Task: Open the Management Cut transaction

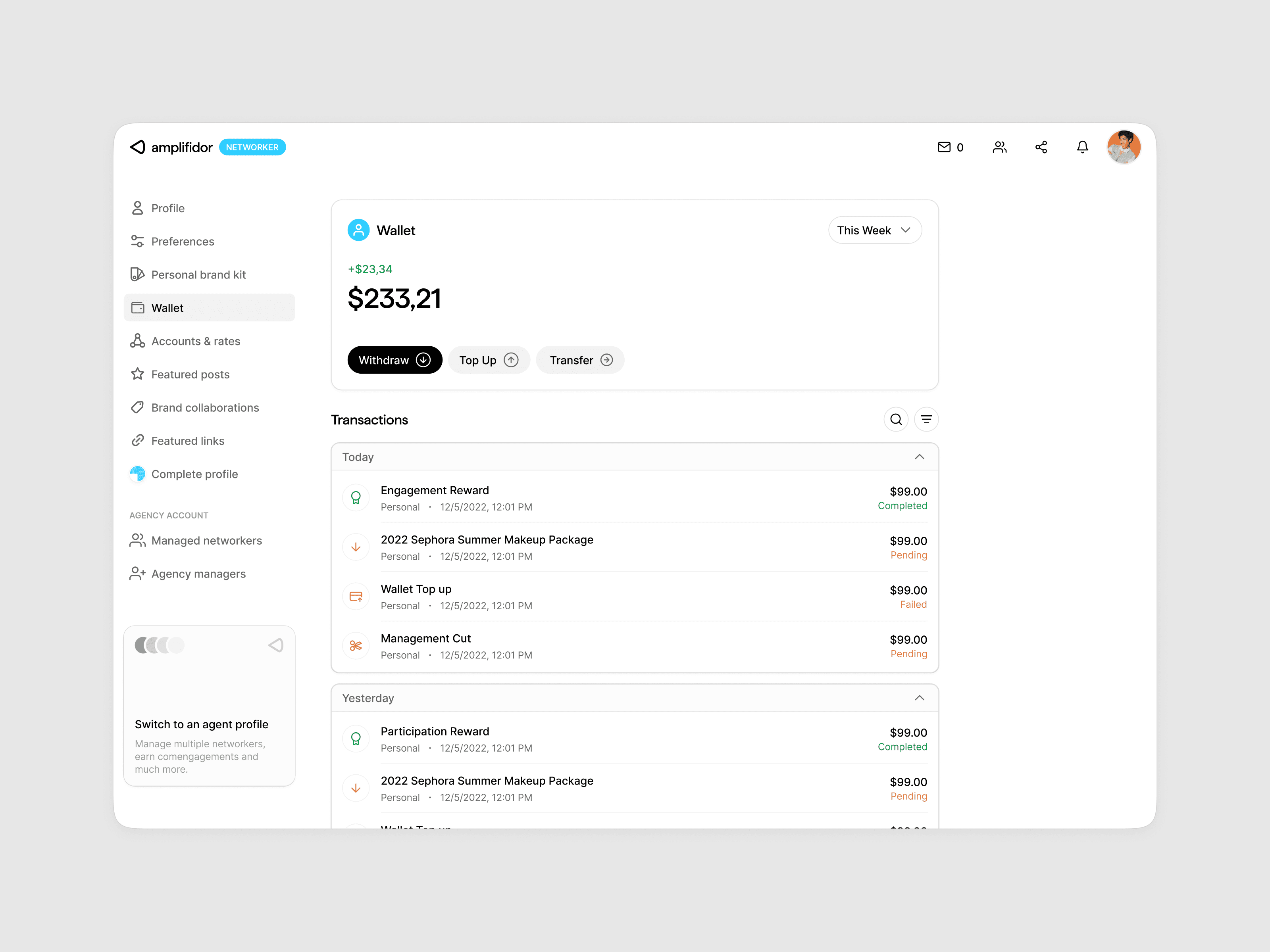Action: (635, 645)
